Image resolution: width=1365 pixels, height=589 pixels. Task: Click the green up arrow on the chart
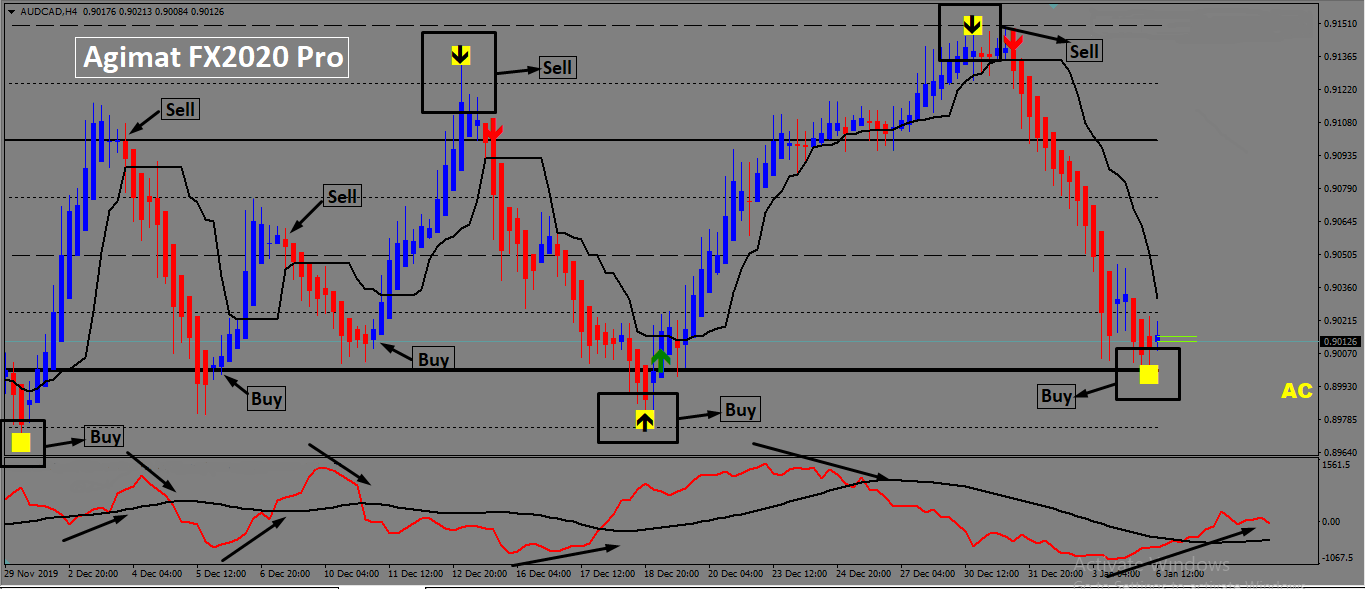click(x=660, y=361)
